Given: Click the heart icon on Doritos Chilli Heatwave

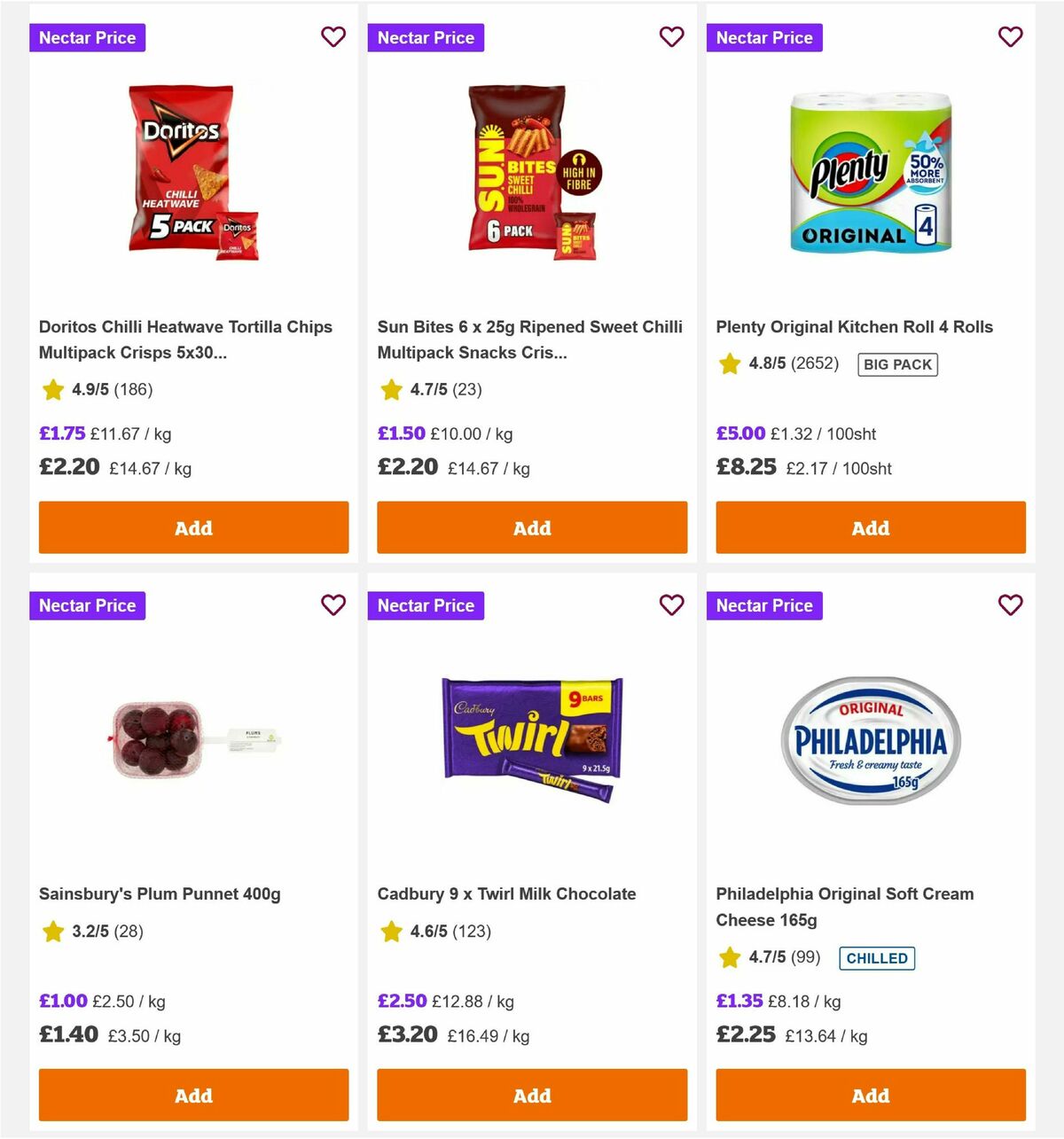Looking at the screenshot, I should 333,37.
